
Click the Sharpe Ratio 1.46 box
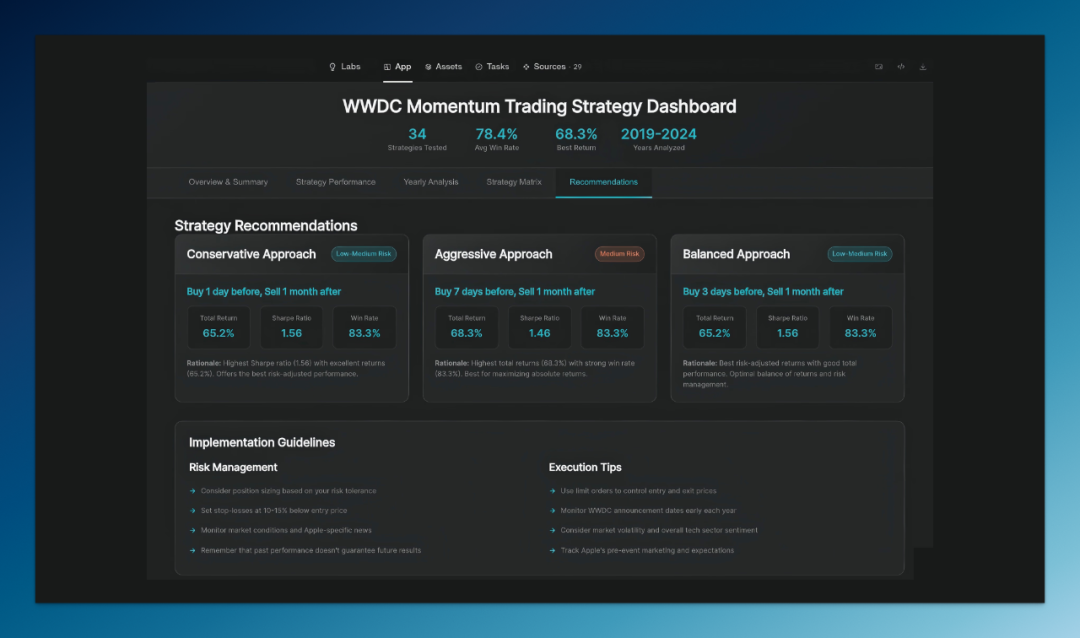(x=539, y=327)
